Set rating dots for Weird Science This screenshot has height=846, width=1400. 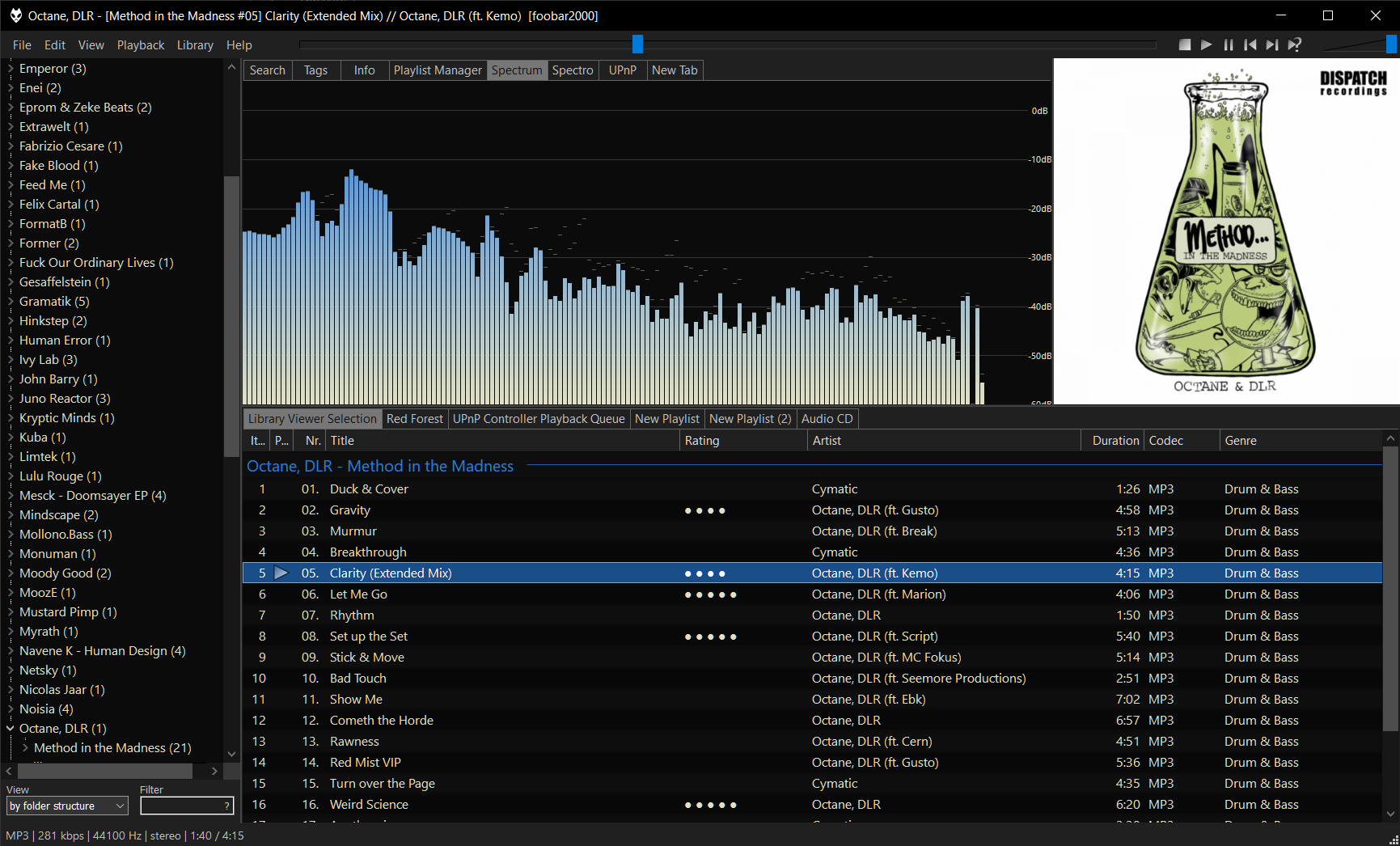(711, 805)
